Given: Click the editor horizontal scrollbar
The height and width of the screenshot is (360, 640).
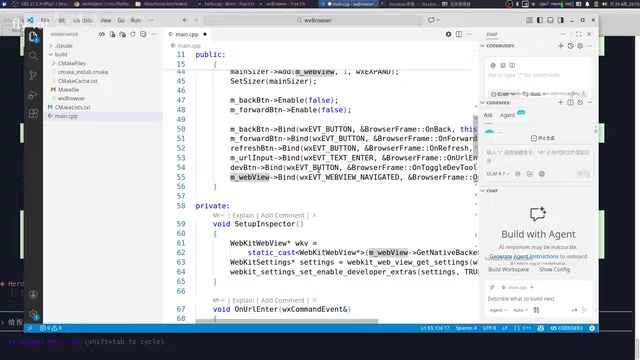Looking at the screenshot, I should pos(287,321).
